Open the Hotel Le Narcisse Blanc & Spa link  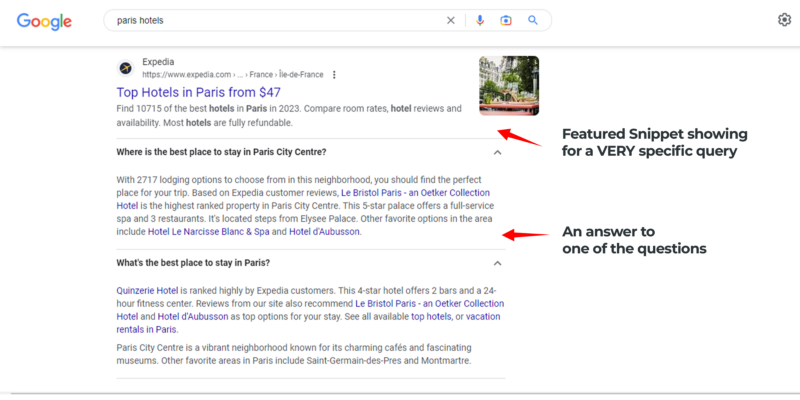point(208,232)
